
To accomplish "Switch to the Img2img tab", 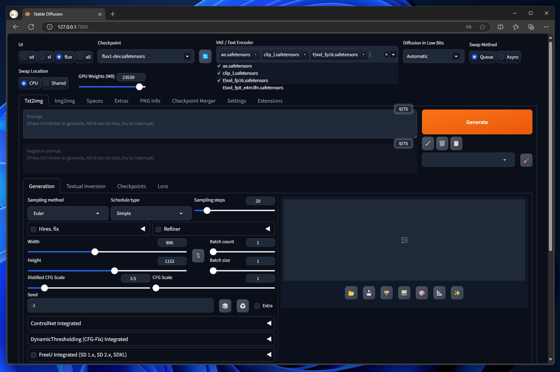I will coord(65,101).
